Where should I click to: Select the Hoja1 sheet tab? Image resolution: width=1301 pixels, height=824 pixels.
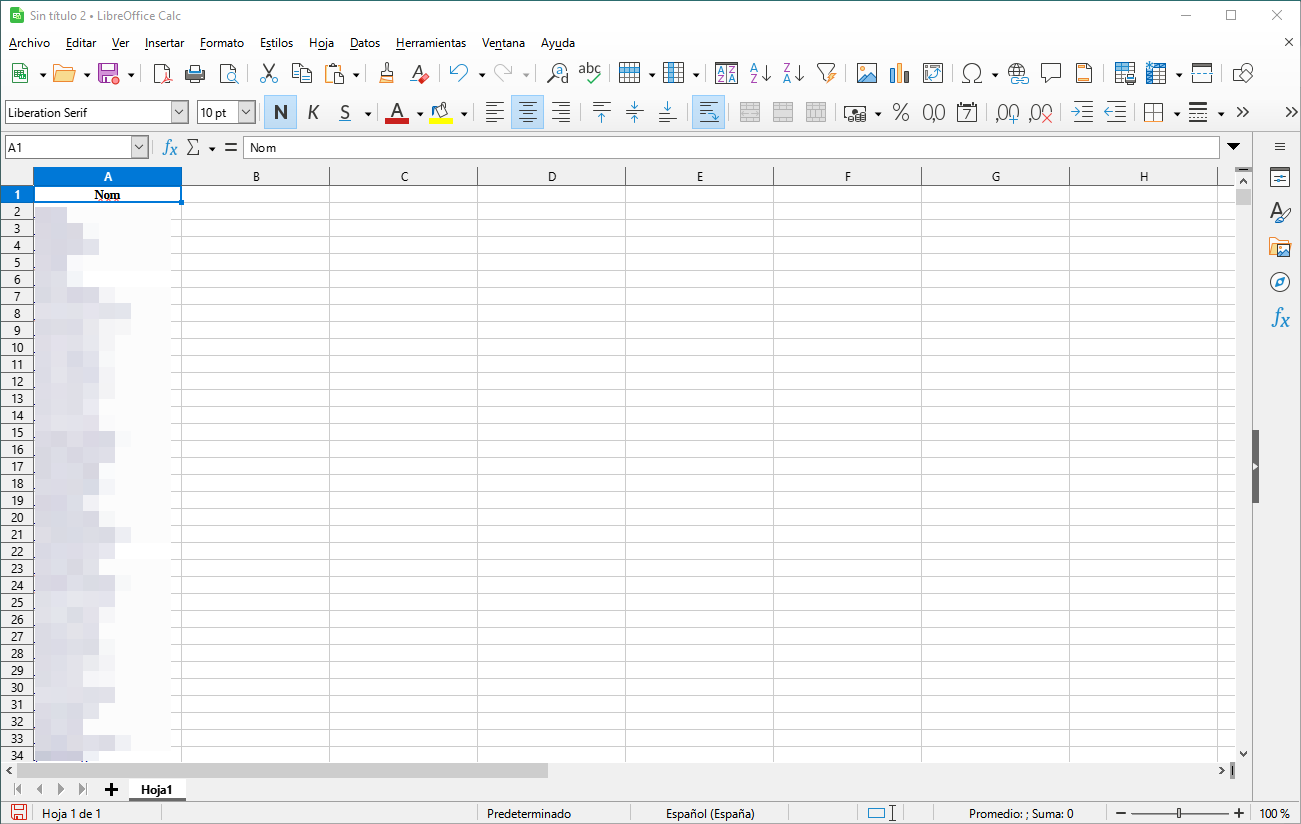(x=157, y=789)
